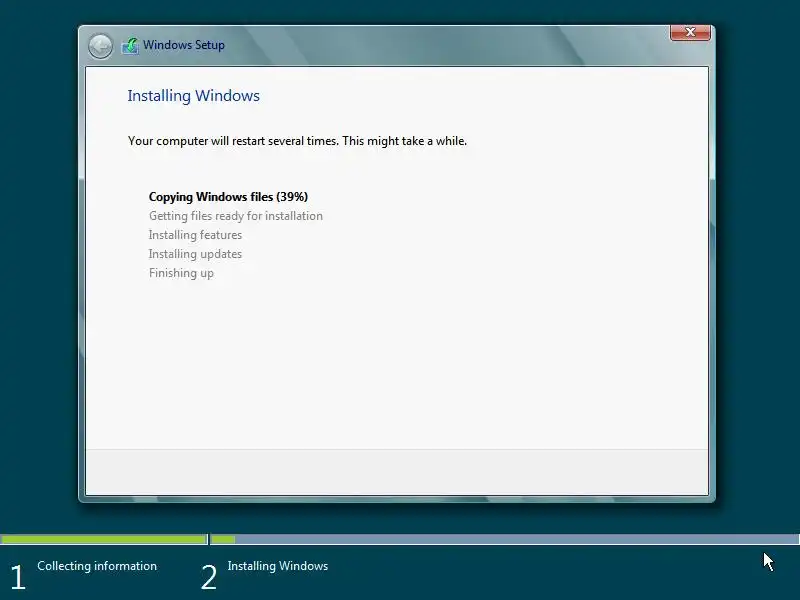Click the Installing Windows stage progress bar
This screenshot has width=800, height=600.
click(505, 539)
